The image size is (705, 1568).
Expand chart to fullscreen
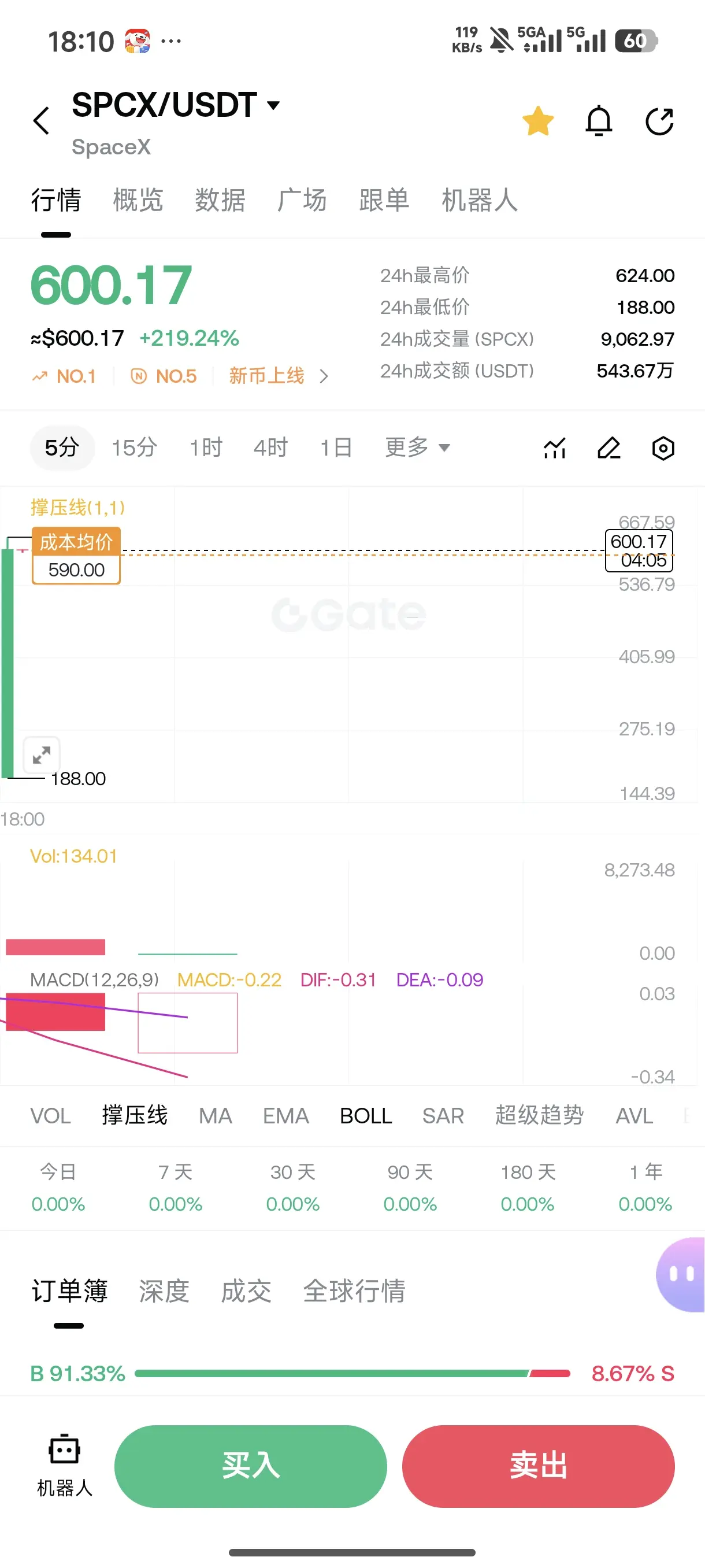tap(42, 755)
